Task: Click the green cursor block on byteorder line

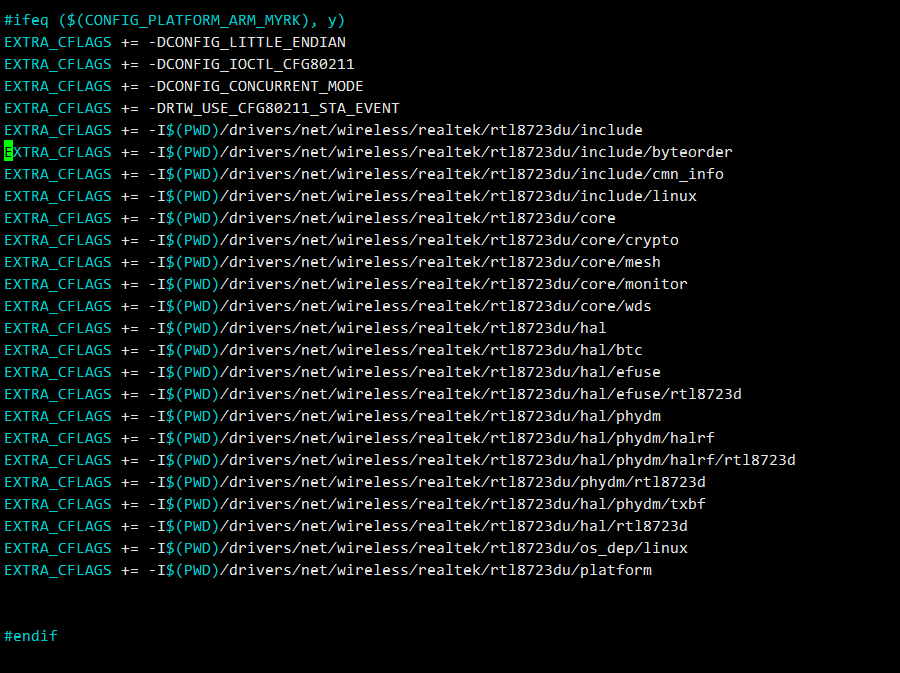Action: [x=9, y=151]
